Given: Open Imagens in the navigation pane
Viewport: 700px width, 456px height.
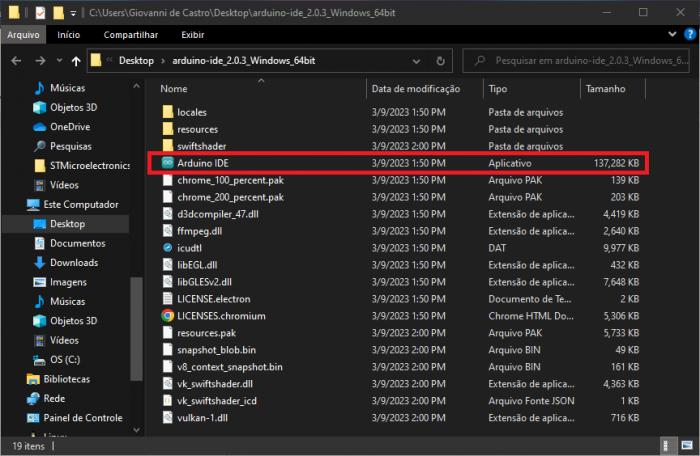Looking at the screenshot, I should [68, 282].
